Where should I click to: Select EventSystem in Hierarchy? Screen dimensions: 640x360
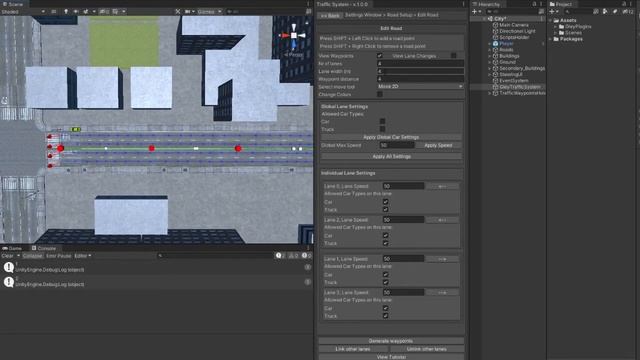(513, 80)
